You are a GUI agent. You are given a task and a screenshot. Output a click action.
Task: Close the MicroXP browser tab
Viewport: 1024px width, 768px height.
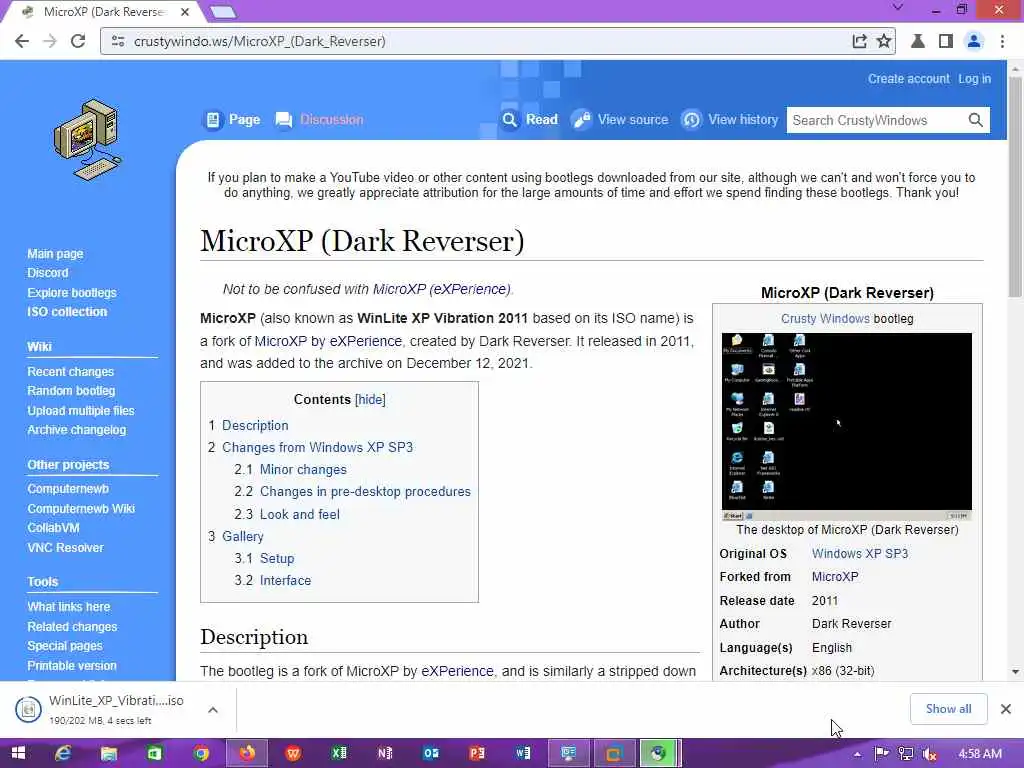185,12
